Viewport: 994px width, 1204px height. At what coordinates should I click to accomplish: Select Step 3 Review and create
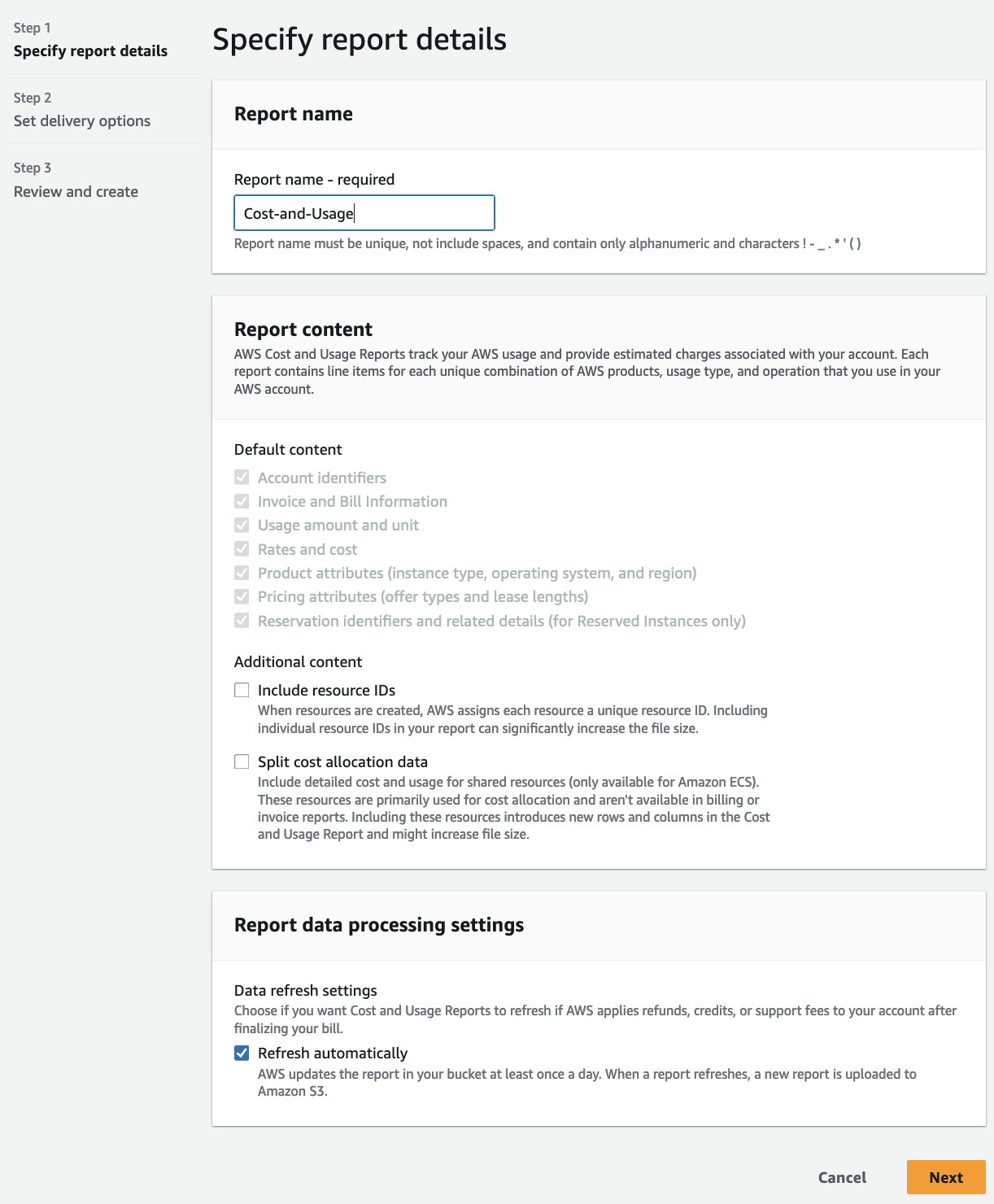tap(76, 191)
